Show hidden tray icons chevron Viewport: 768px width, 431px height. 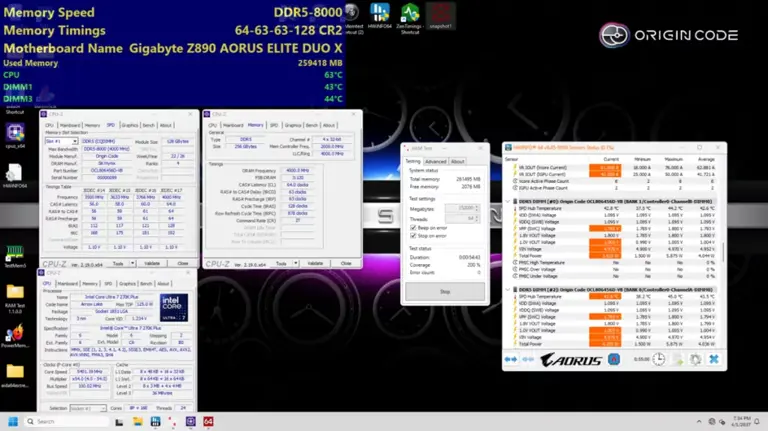[699, 422]
